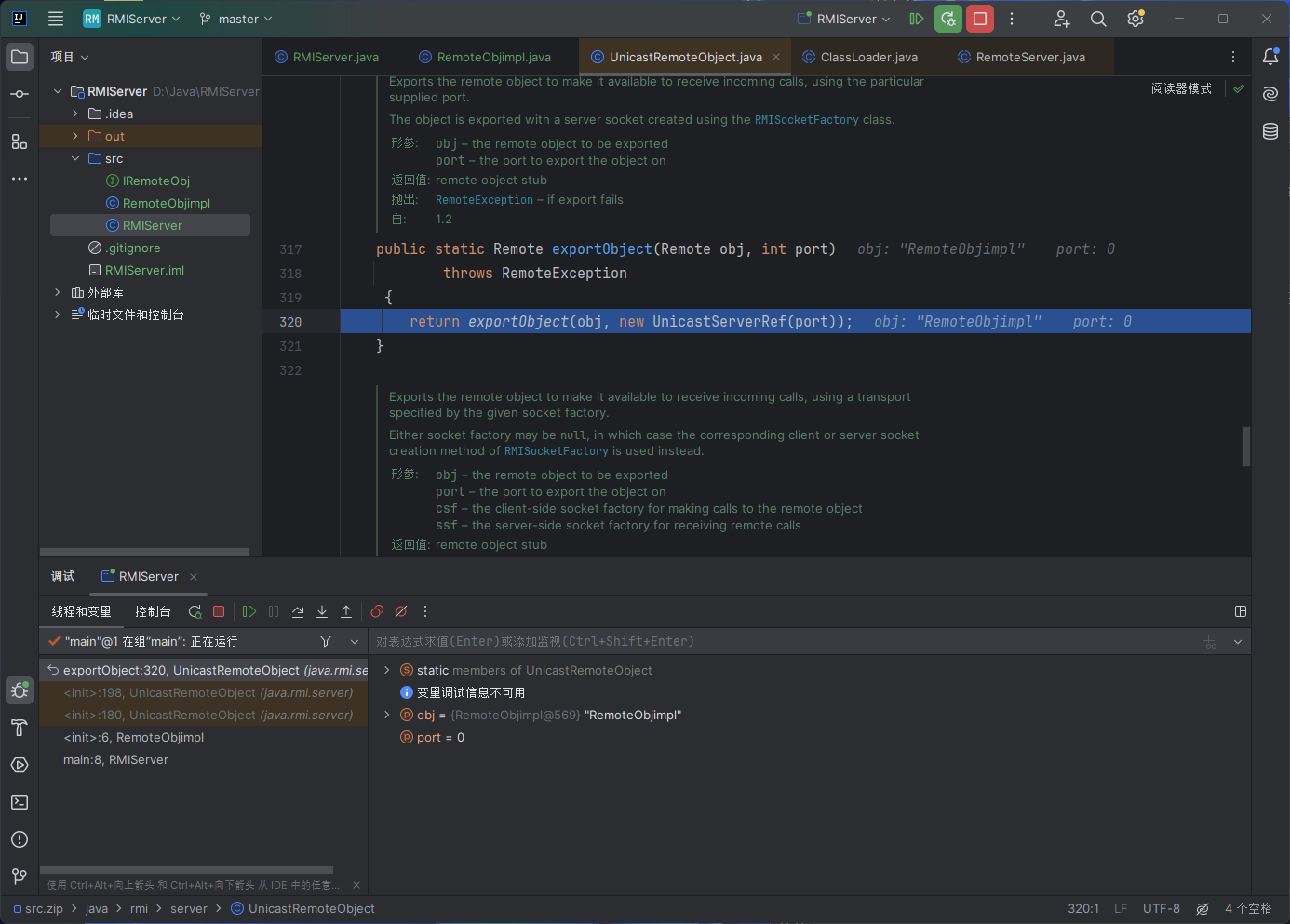Expand the obj variable node

387,715
